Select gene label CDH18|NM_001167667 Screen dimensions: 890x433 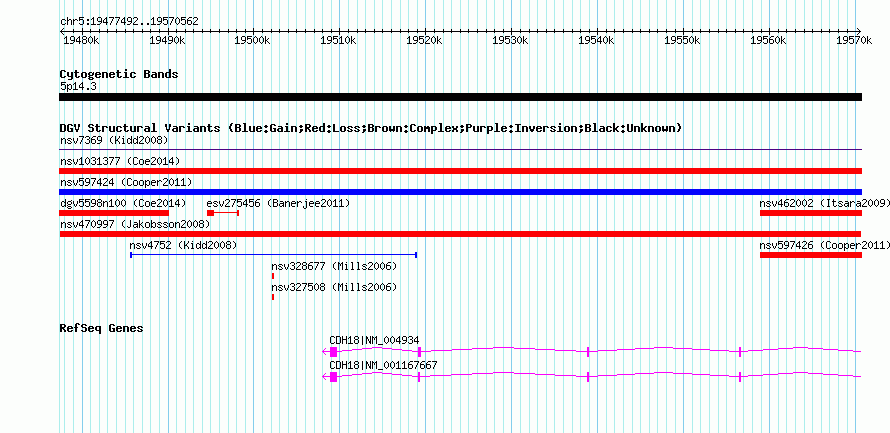[383, 365]
